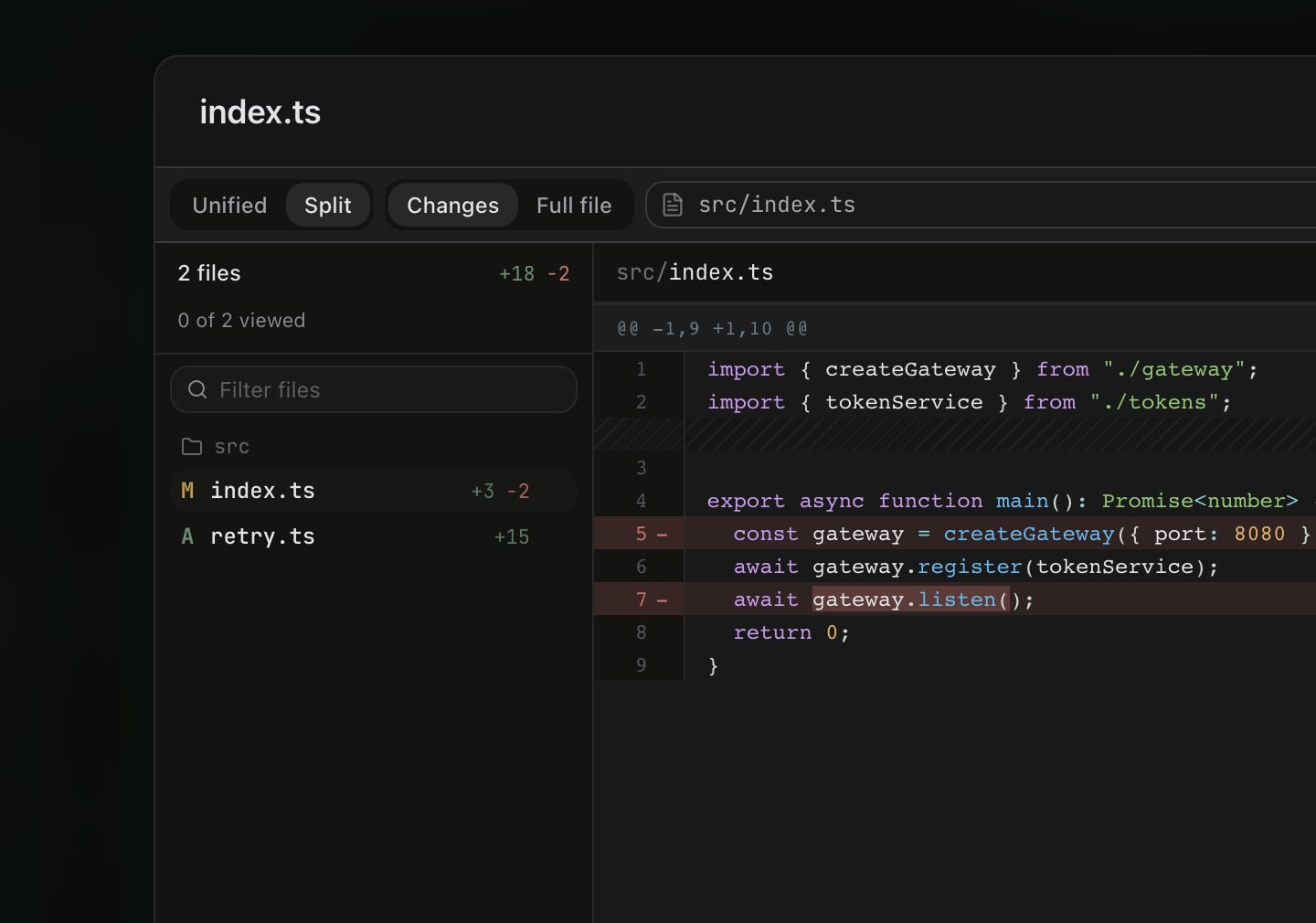1316x923 pixels.
Task: Click the +15 additions count for retry.ts
Action: point(512,537)
